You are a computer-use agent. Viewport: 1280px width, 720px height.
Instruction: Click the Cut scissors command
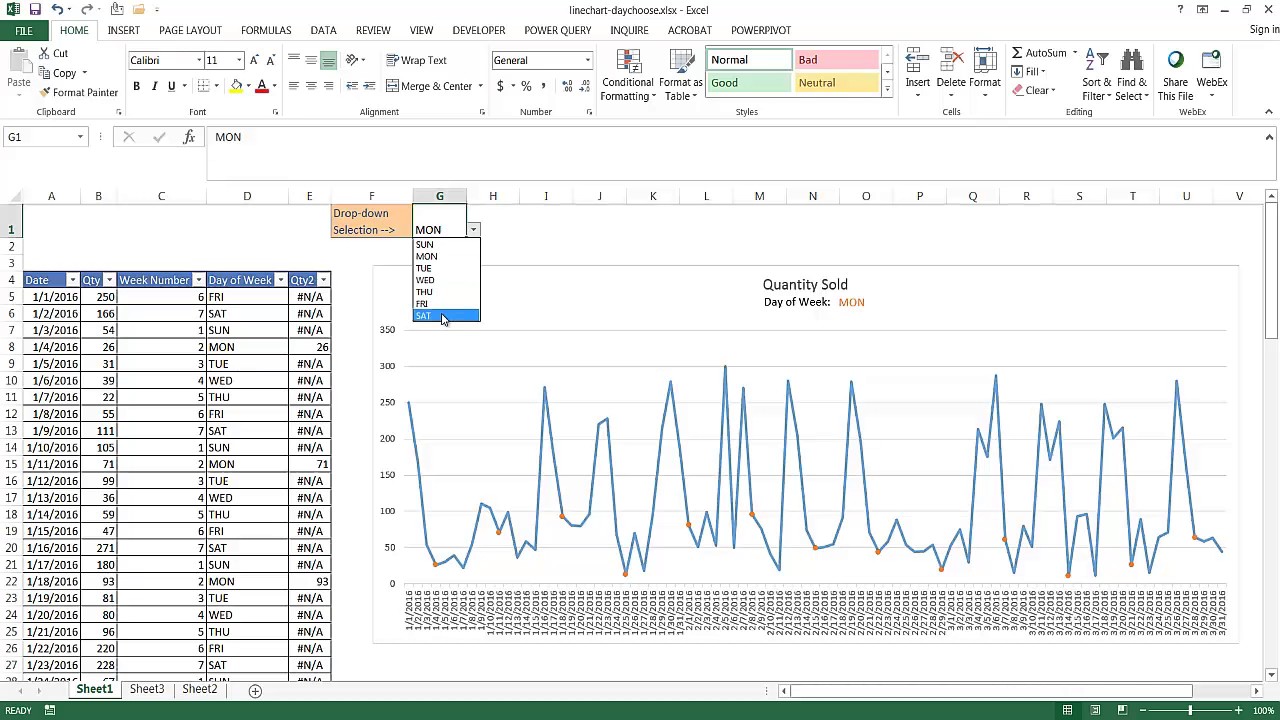coord(53,53)
